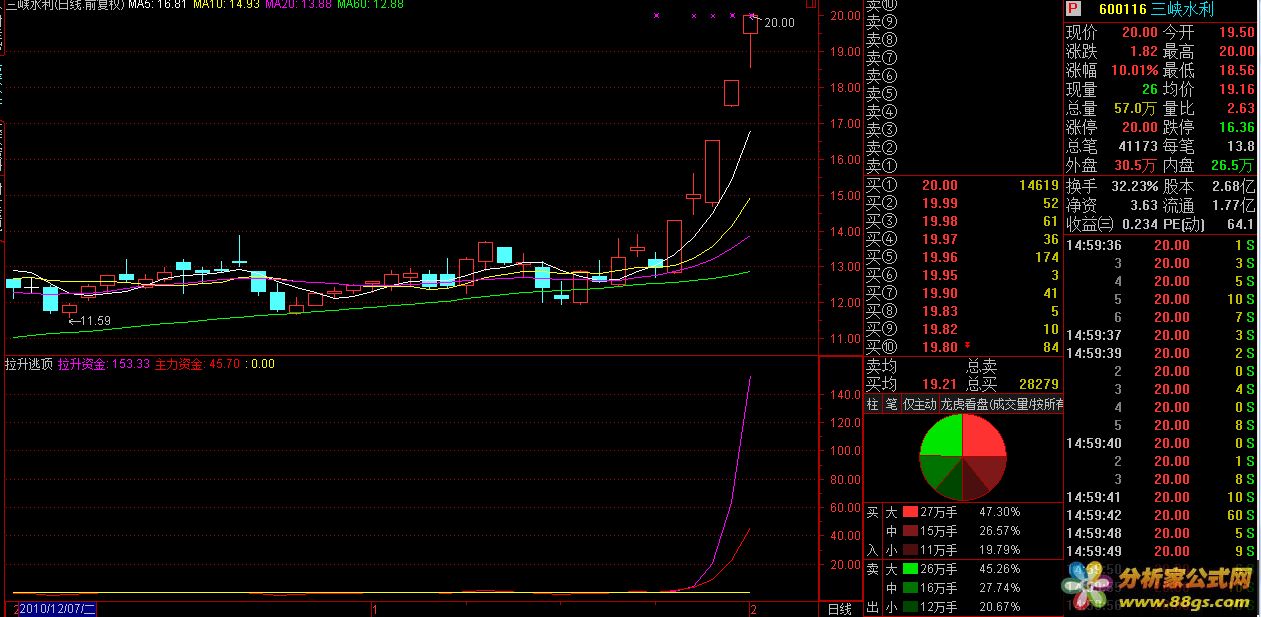Click the 卖① ask row label
Viewport: 1261px width, 617px height.
tap(882, 166)
